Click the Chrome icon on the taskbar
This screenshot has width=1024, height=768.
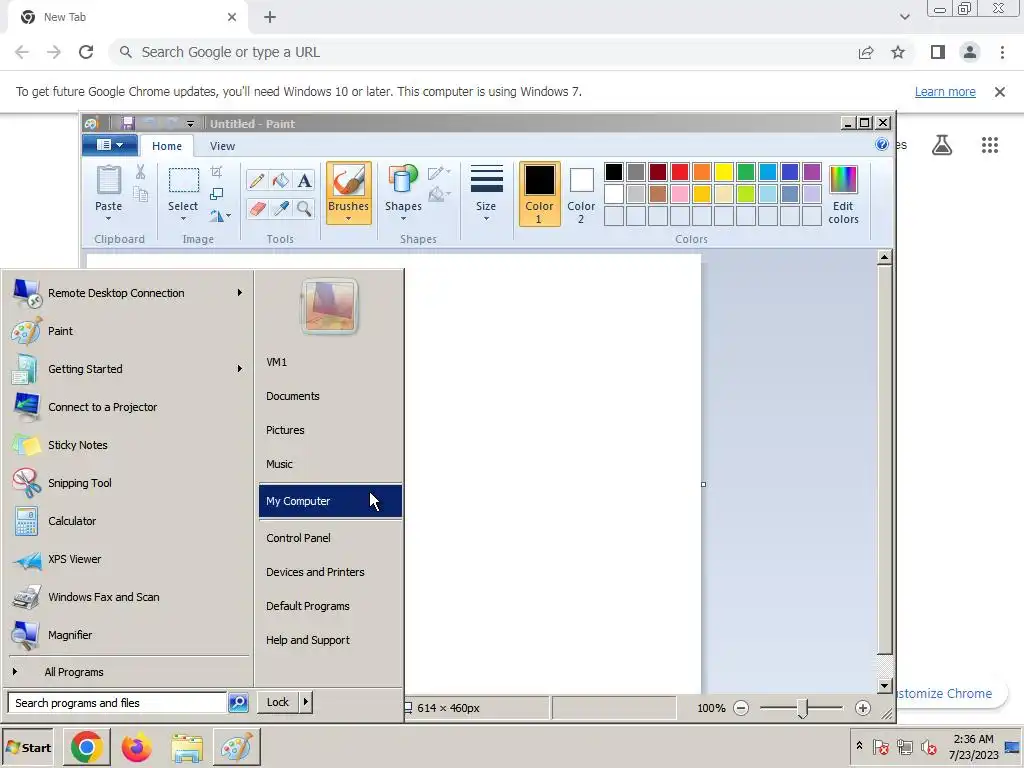coord(87,748)
